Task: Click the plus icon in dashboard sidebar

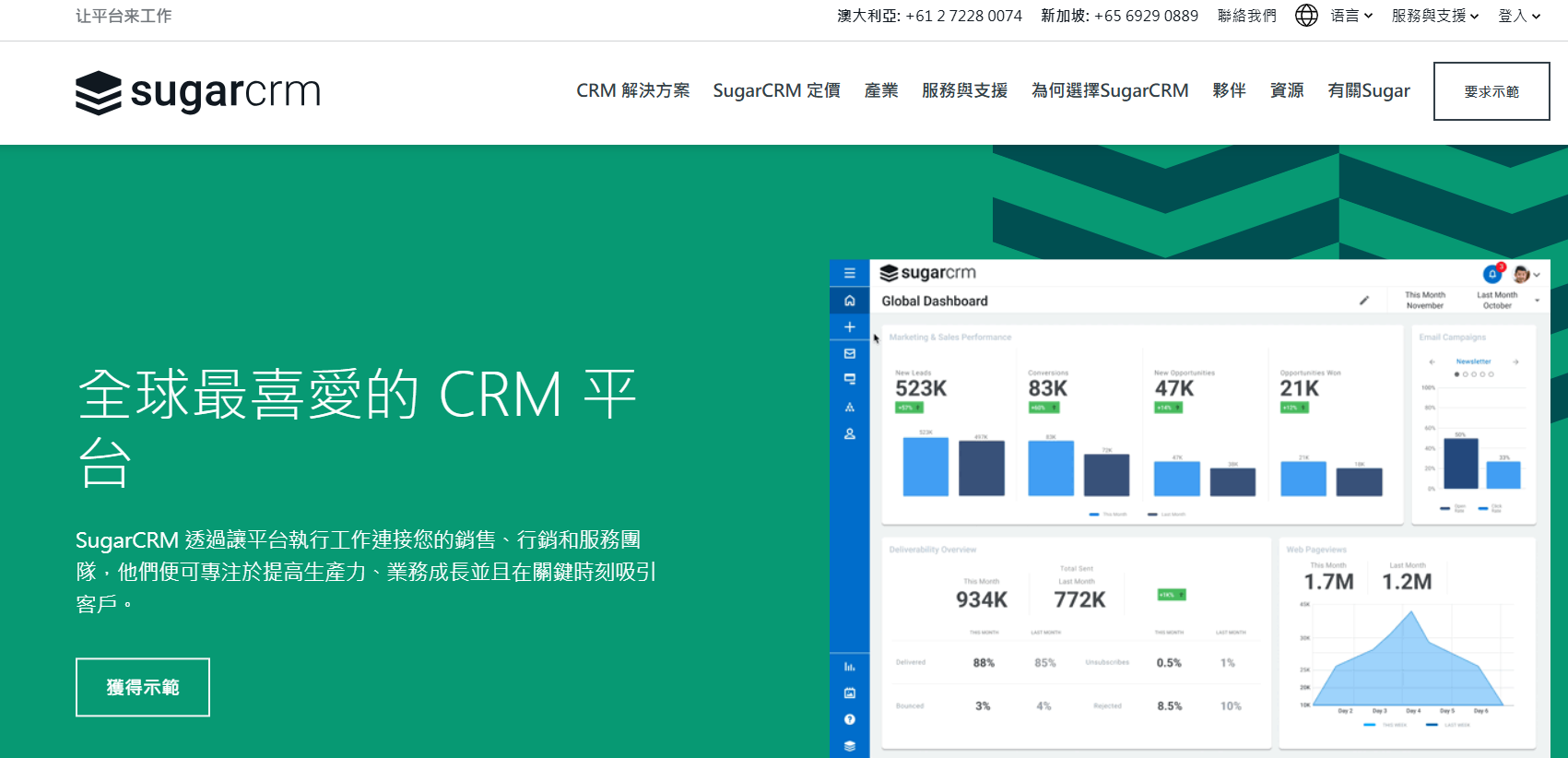Action: pos(849,327)
